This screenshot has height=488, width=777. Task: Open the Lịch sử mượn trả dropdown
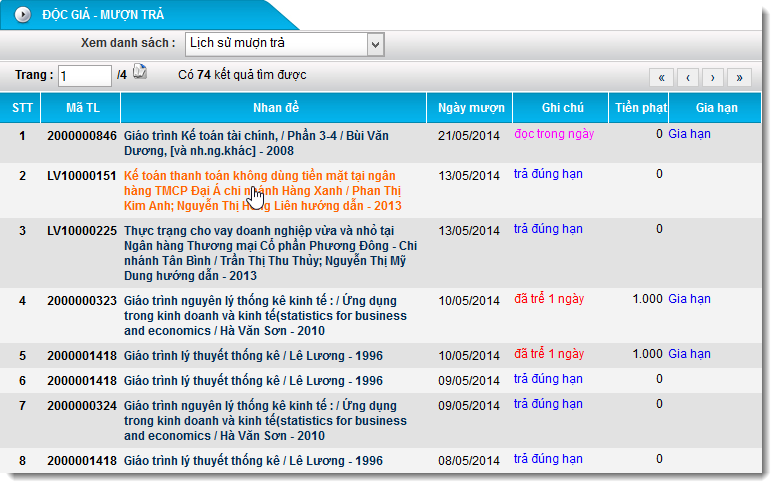(284, 44)
